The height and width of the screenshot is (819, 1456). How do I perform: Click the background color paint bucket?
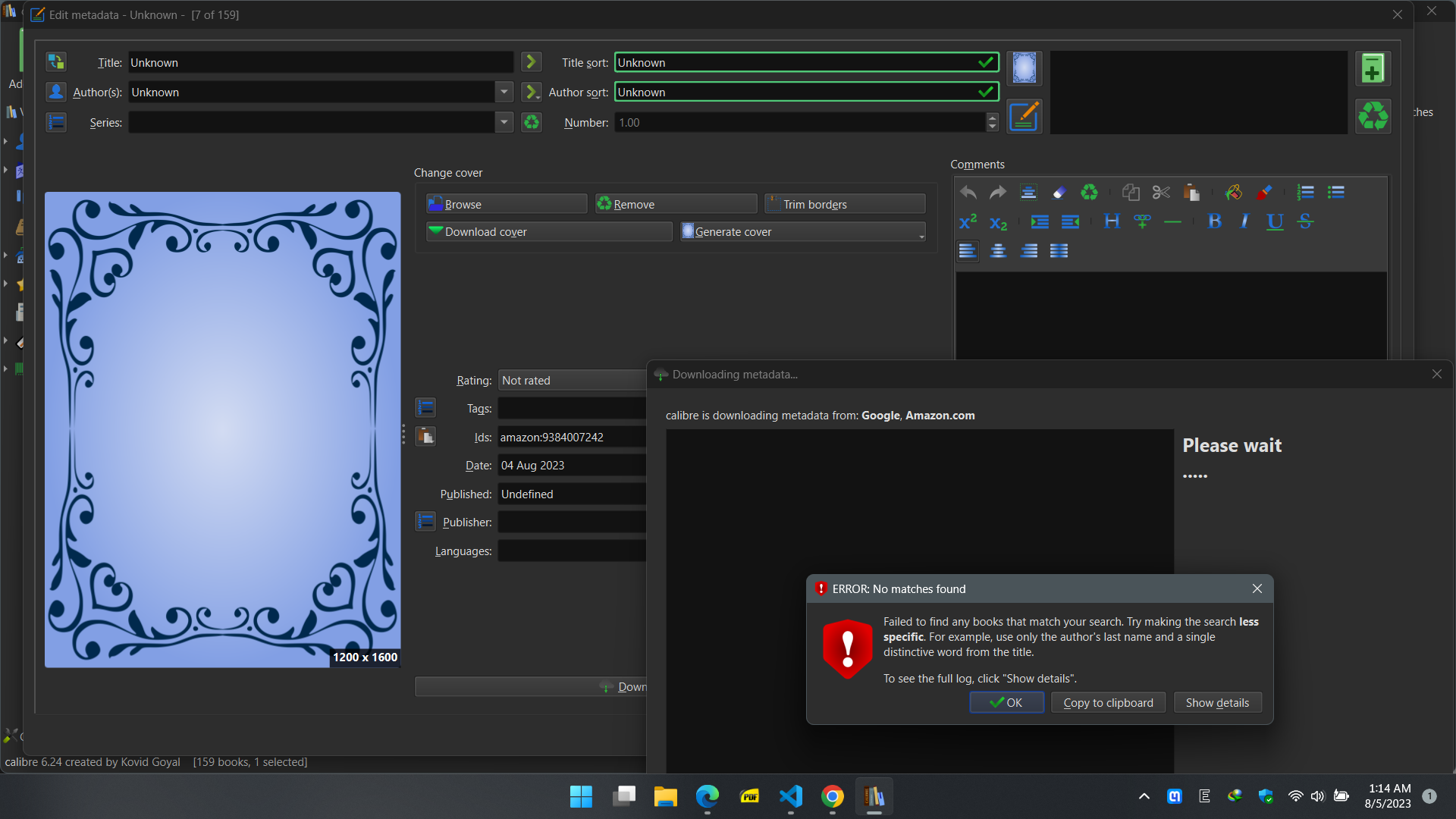click(1233, 193)
